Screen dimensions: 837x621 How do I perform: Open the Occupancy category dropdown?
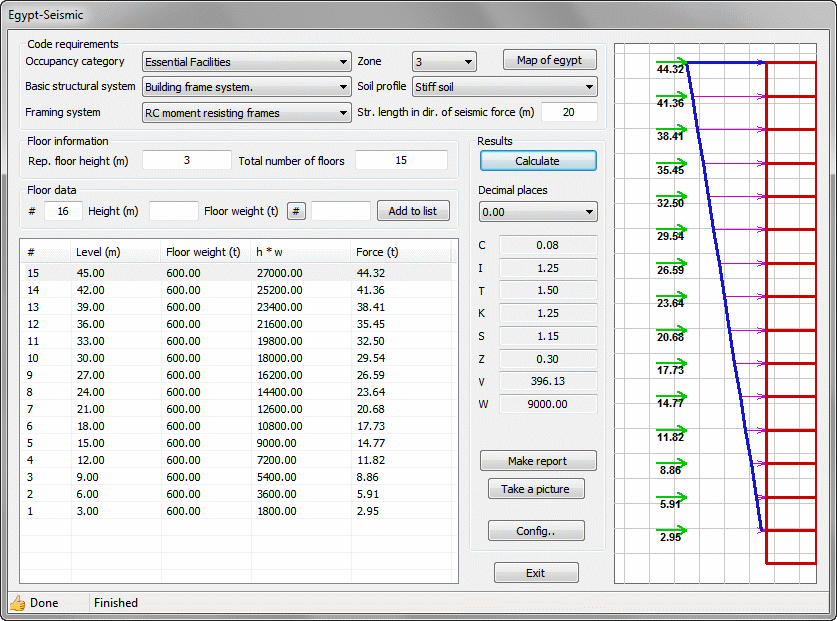coord(247,62)
